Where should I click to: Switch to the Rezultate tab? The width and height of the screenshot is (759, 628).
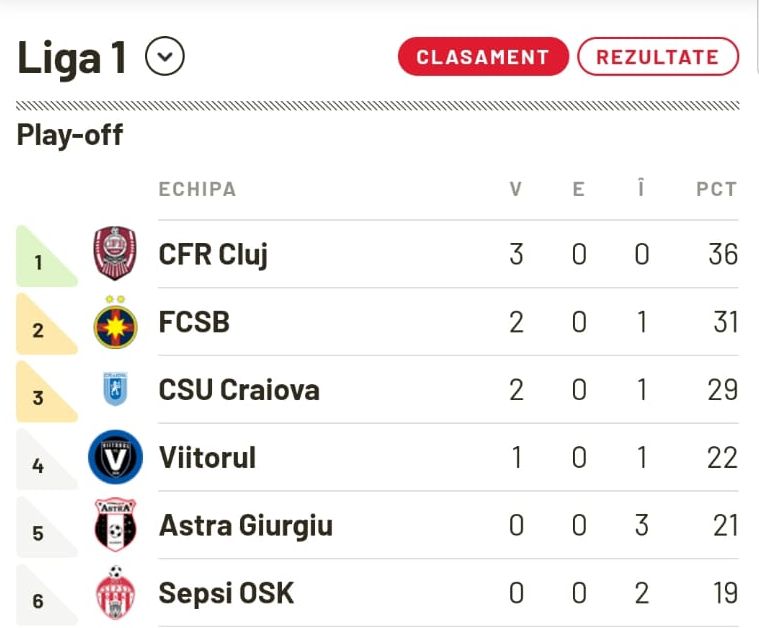pos(658,57)
